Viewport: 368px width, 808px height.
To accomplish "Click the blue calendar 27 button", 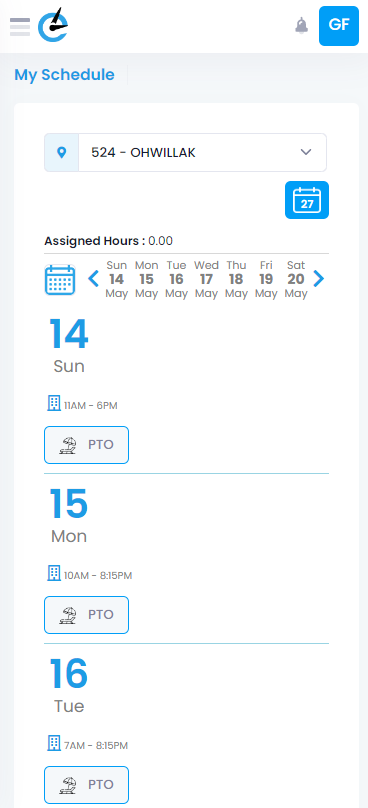I will 307,200.
